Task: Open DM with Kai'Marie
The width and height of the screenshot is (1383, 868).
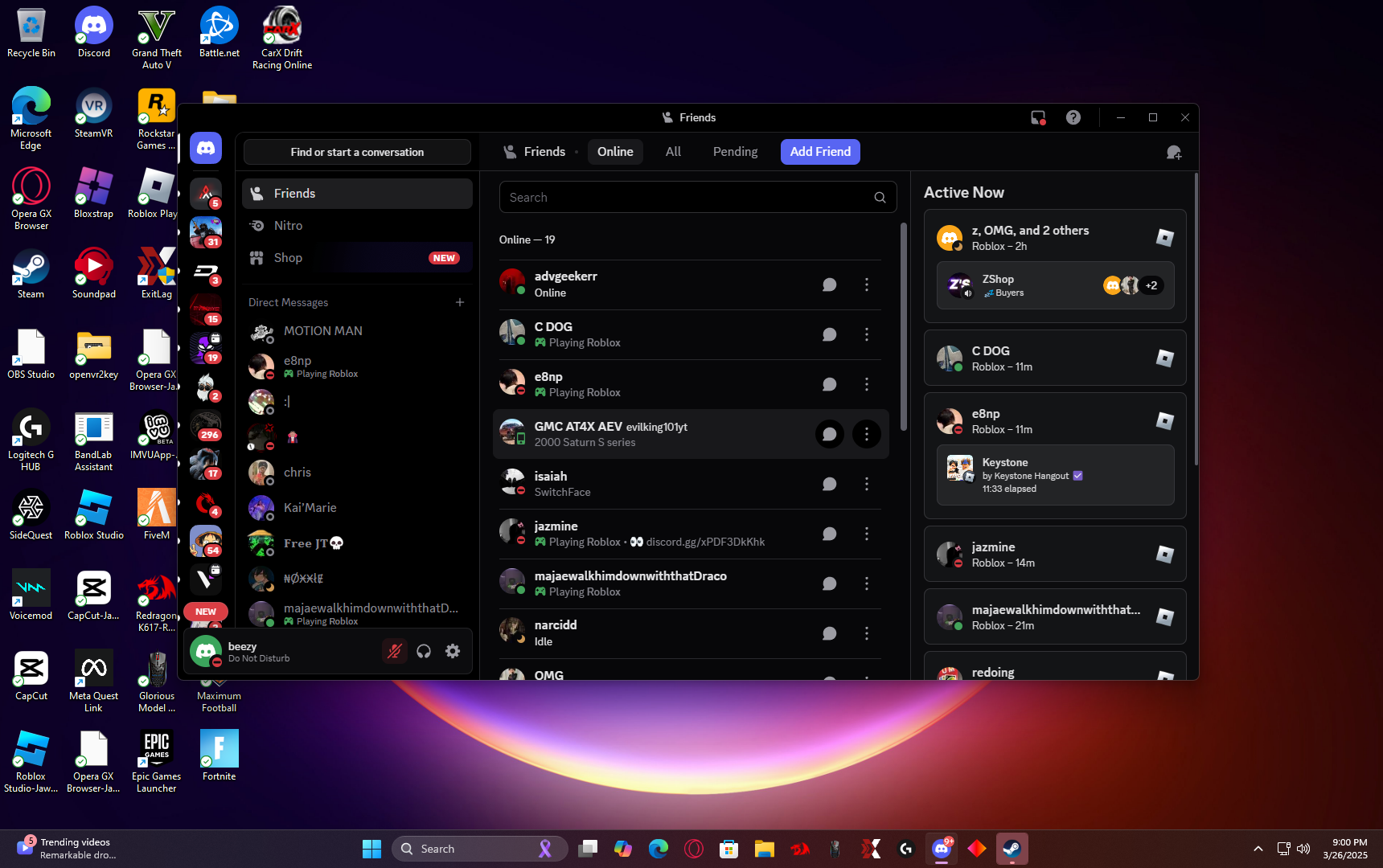Action: click(357, 508)
